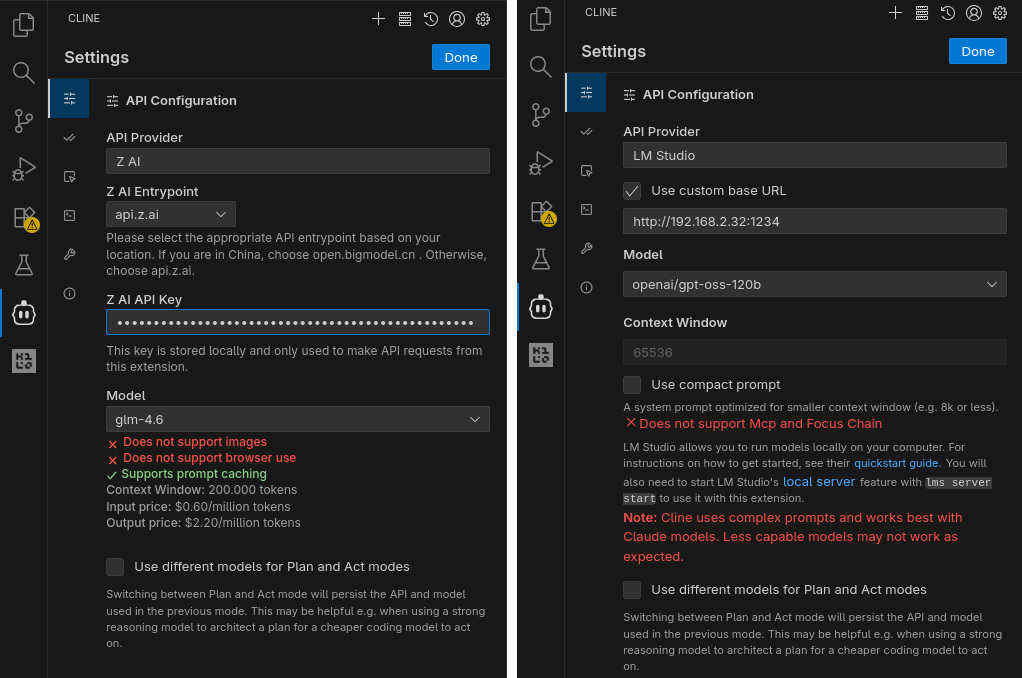The image size is (1022, 678).
Task: Open the account icon in the Z AI window header
Action: click(457, 18)
